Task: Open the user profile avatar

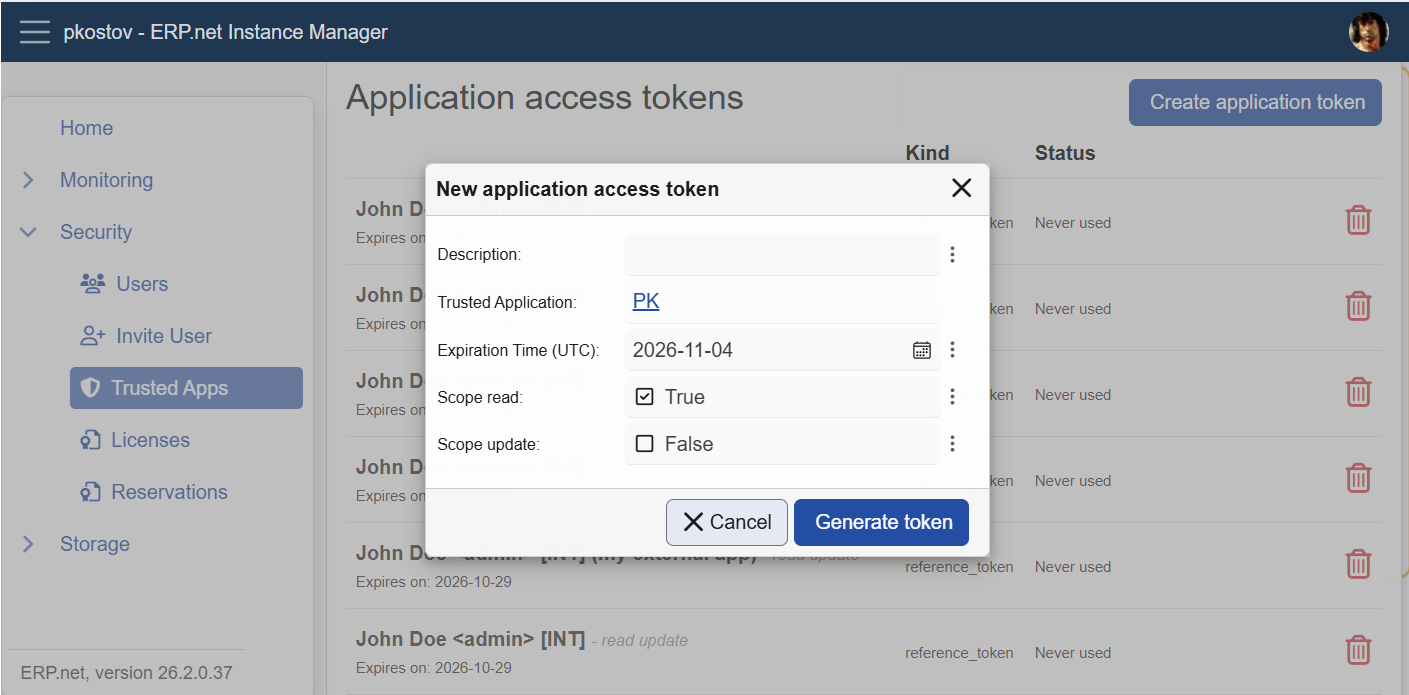Action: (1368, 32)
